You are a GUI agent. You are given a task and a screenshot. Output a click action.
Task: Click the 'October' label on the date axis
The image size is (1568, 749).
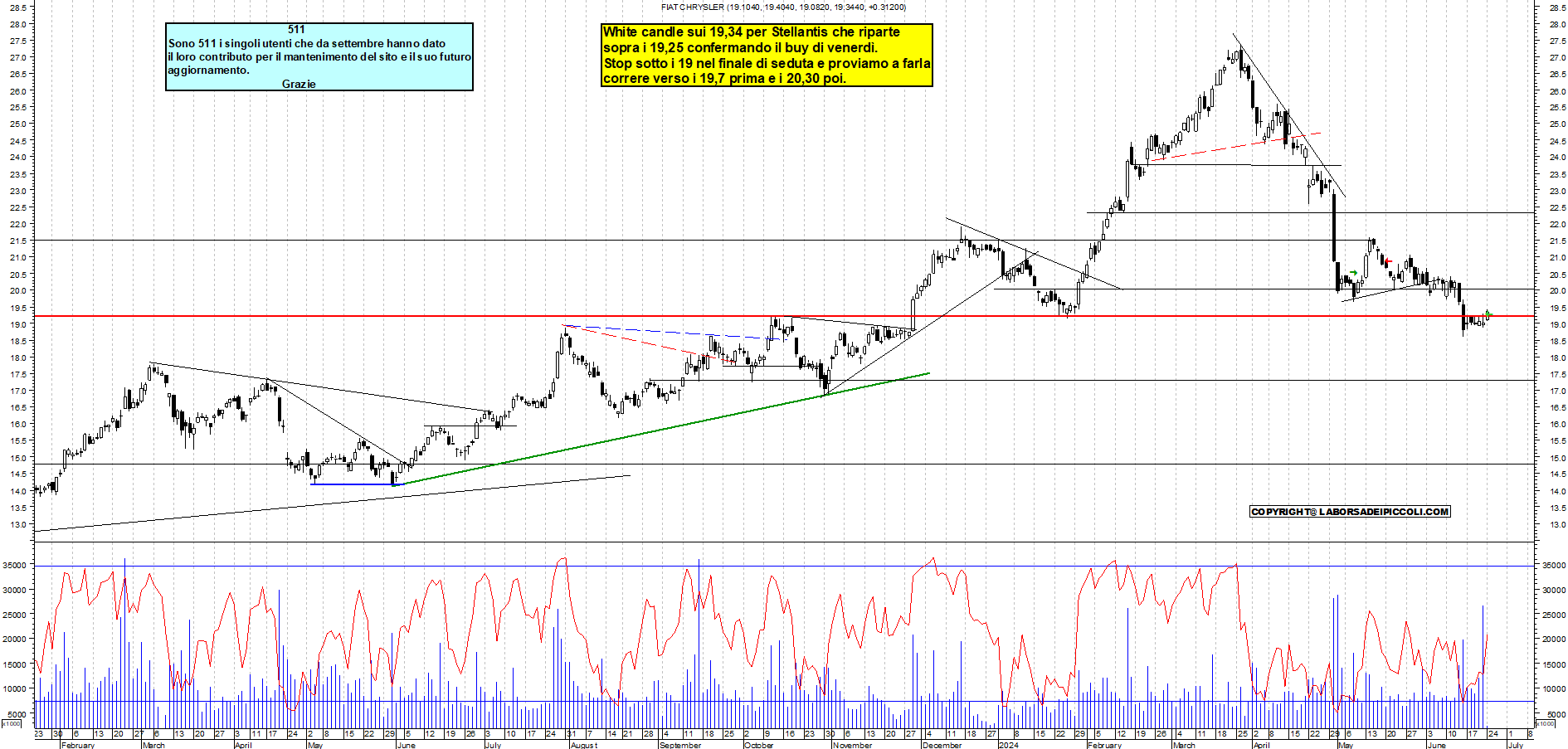[x=759, y=745]
